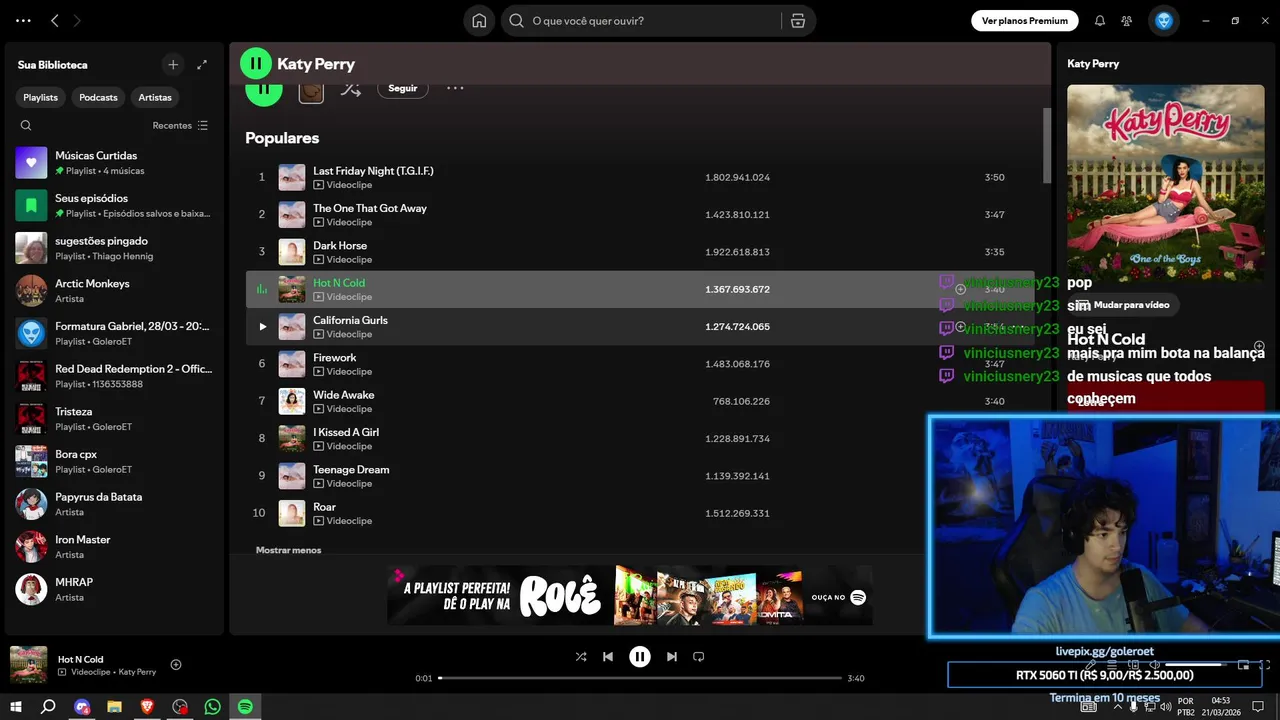Open Papyrus da Batata artist
This screenshot has height=720, width=1280.
pyautogui.click(x=114, y=504)
